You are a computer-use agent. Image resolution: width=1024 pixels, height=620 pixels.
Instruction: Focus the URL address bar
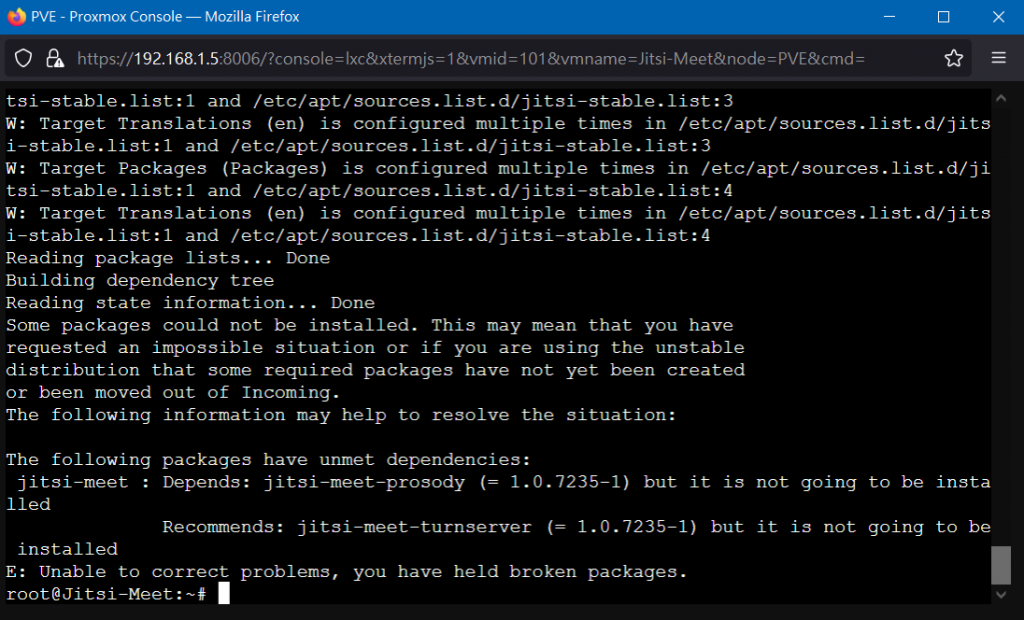[x=470, y=59]
